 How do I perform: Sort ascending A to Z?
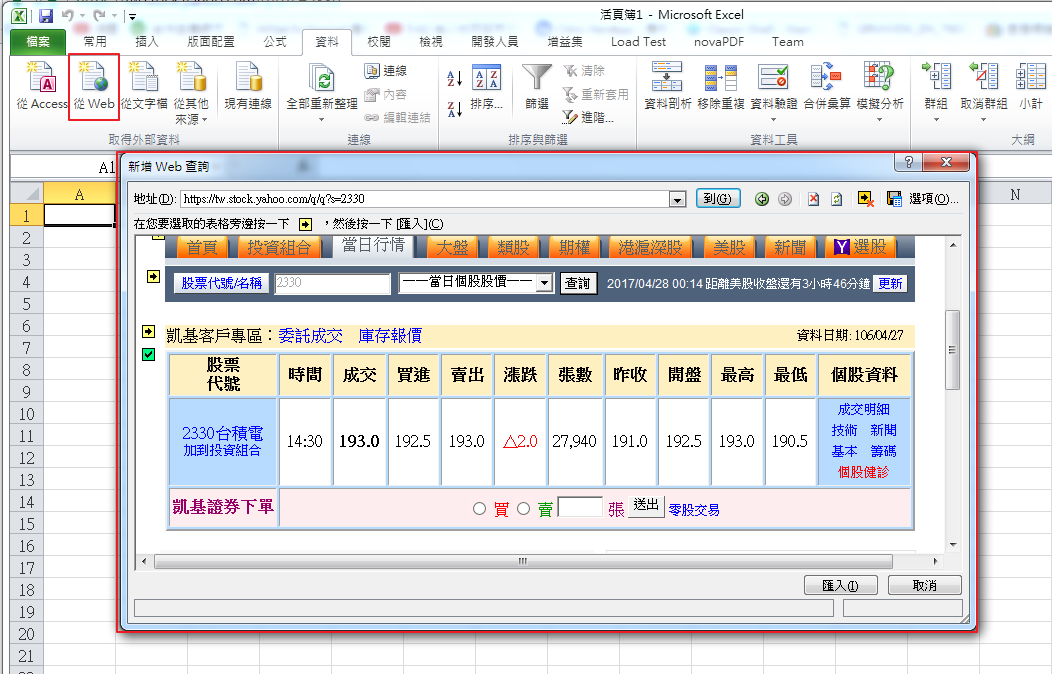coord(454,78)
